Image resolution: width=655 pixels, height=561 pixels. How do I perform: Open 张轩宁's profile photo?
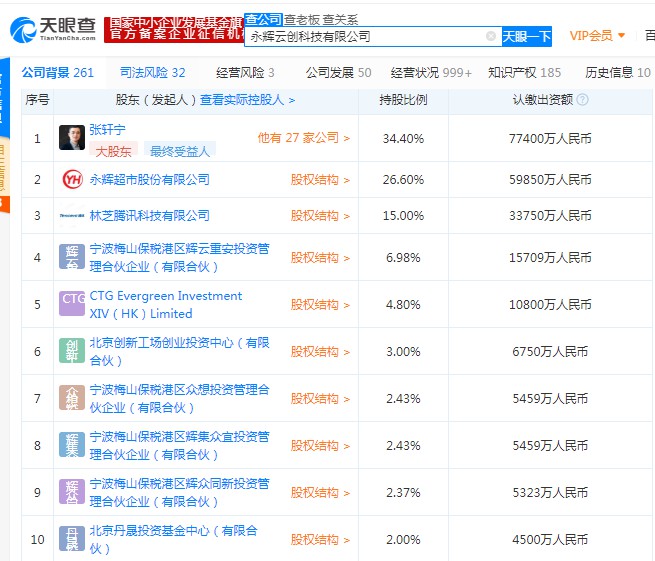tap(72, 137)
